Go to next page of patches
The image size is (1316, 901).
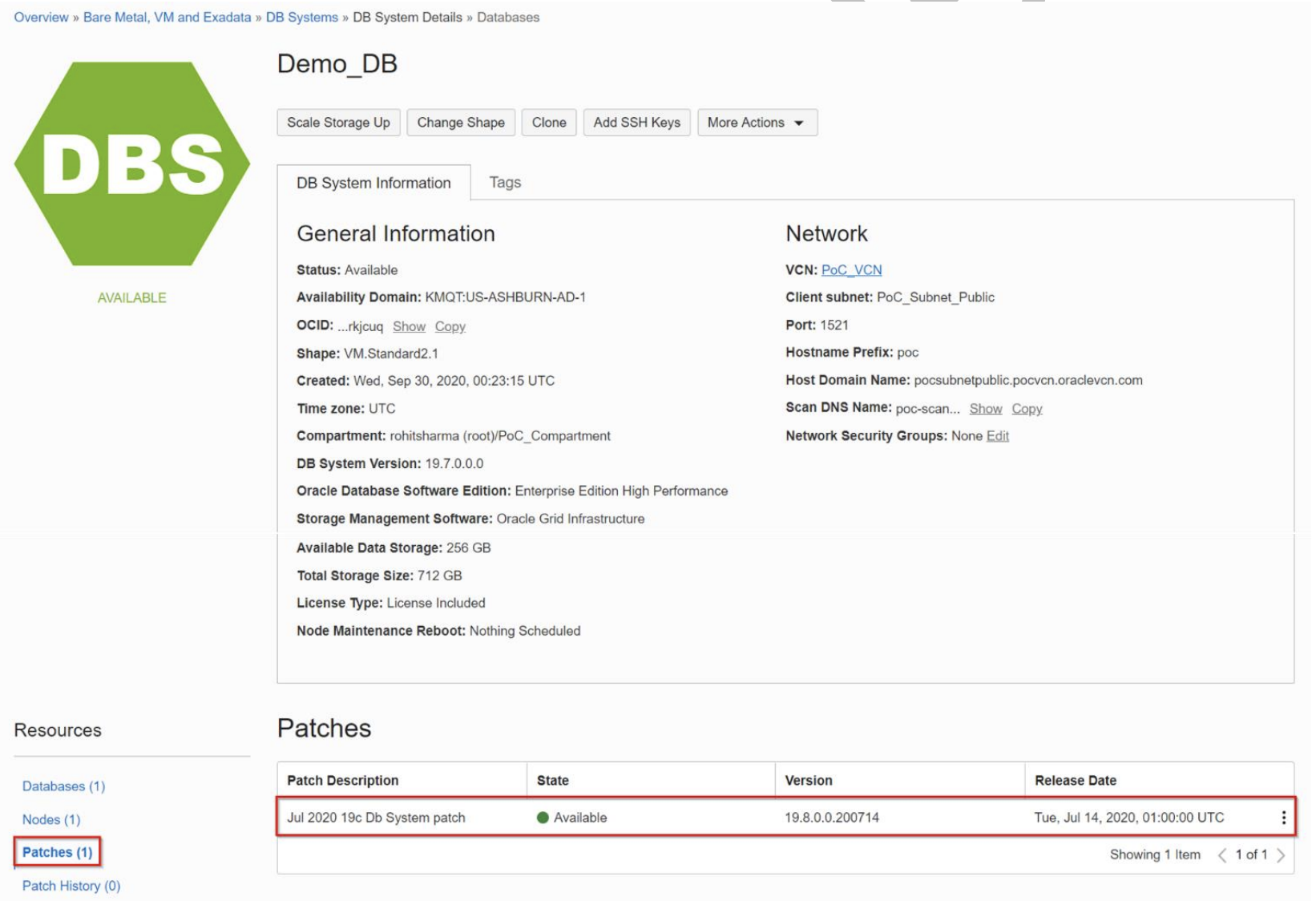tap(1282, 855)
